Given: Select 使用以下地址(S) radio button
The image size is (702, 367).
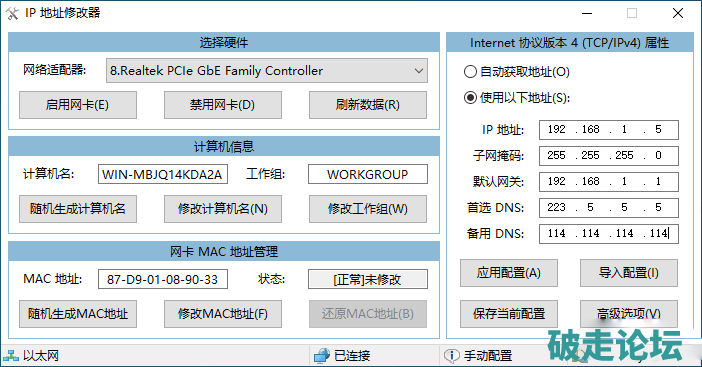Looking at the screenshot, I should coord(470,98).
